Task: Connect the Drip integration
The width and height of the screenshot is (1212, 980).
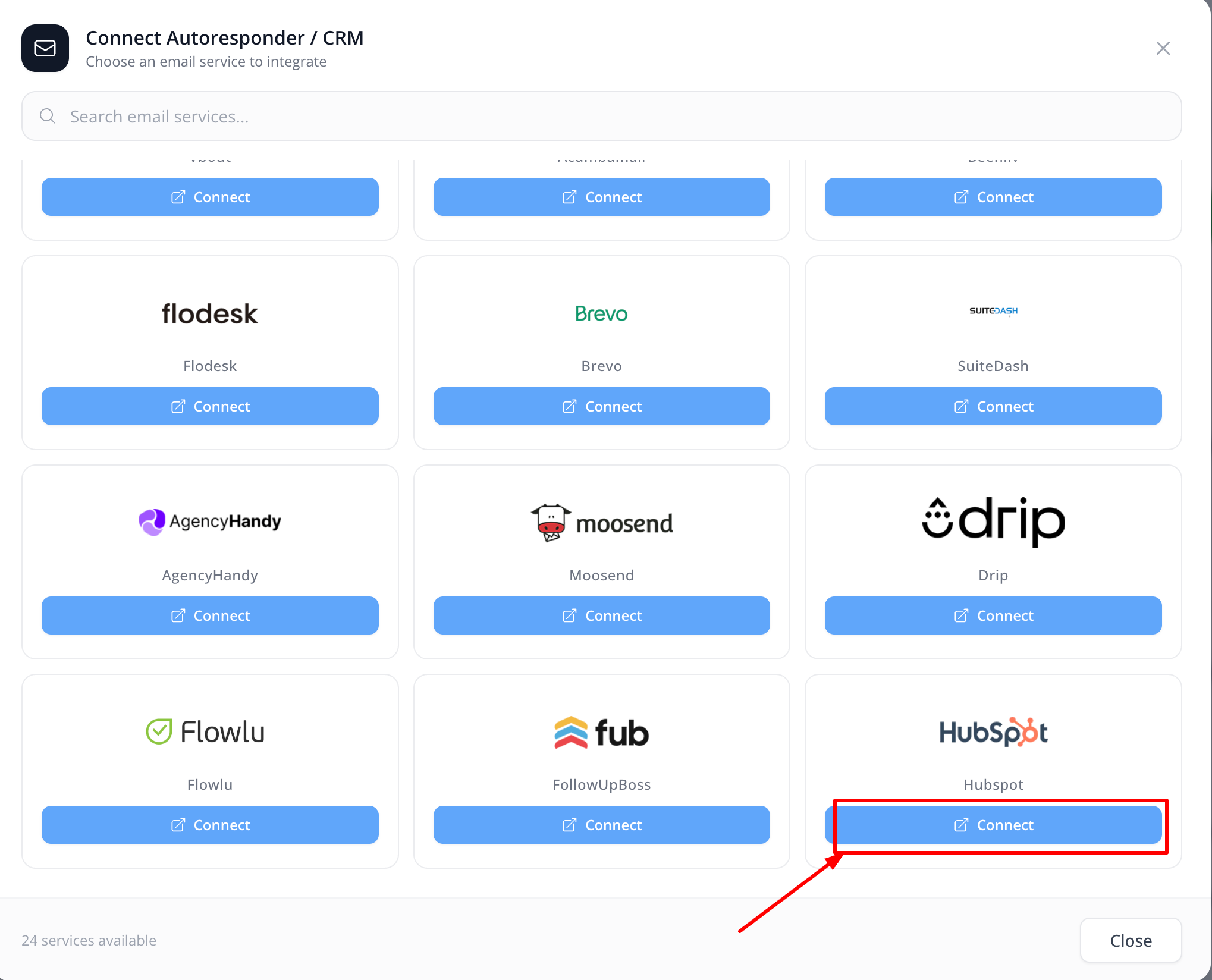Action: (x=993, y=615)
